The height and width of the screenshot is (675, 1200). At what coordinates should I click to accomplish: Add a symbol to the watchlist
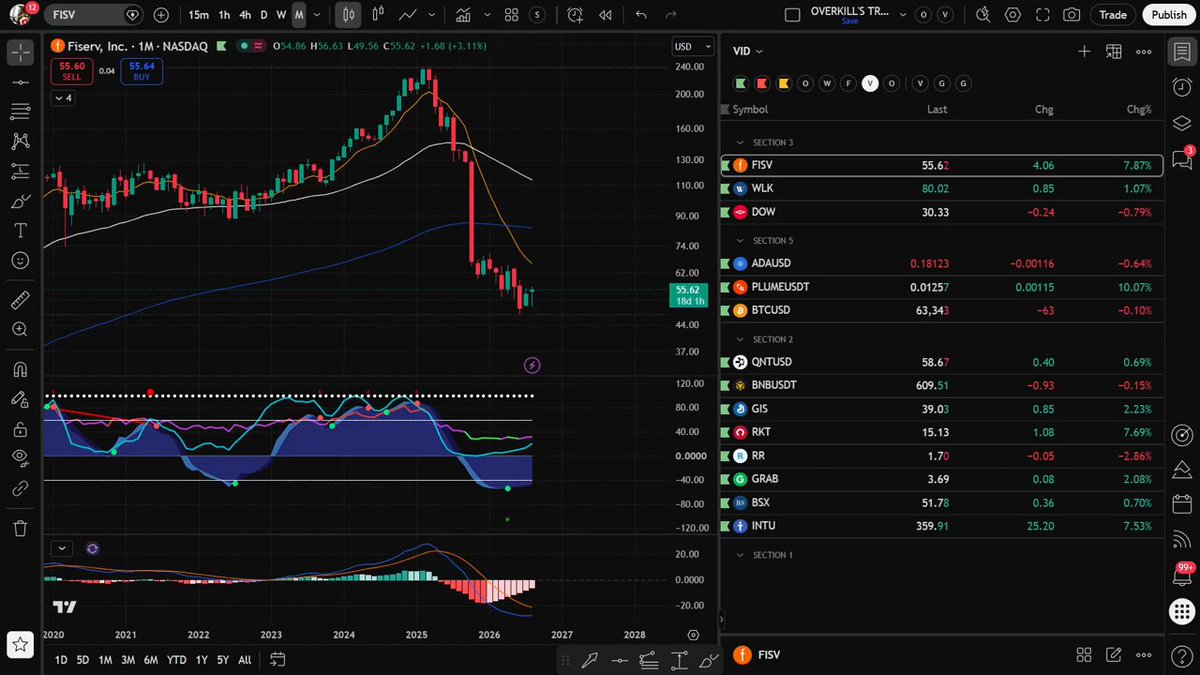coord(1084,51)
